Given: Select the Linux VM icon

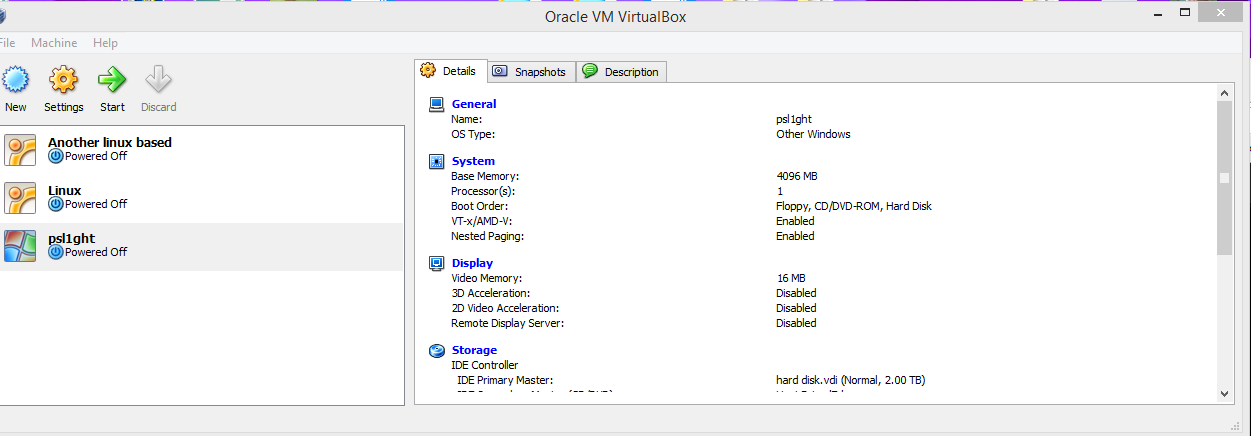Looking at the screenshot, I should [20, 198].
